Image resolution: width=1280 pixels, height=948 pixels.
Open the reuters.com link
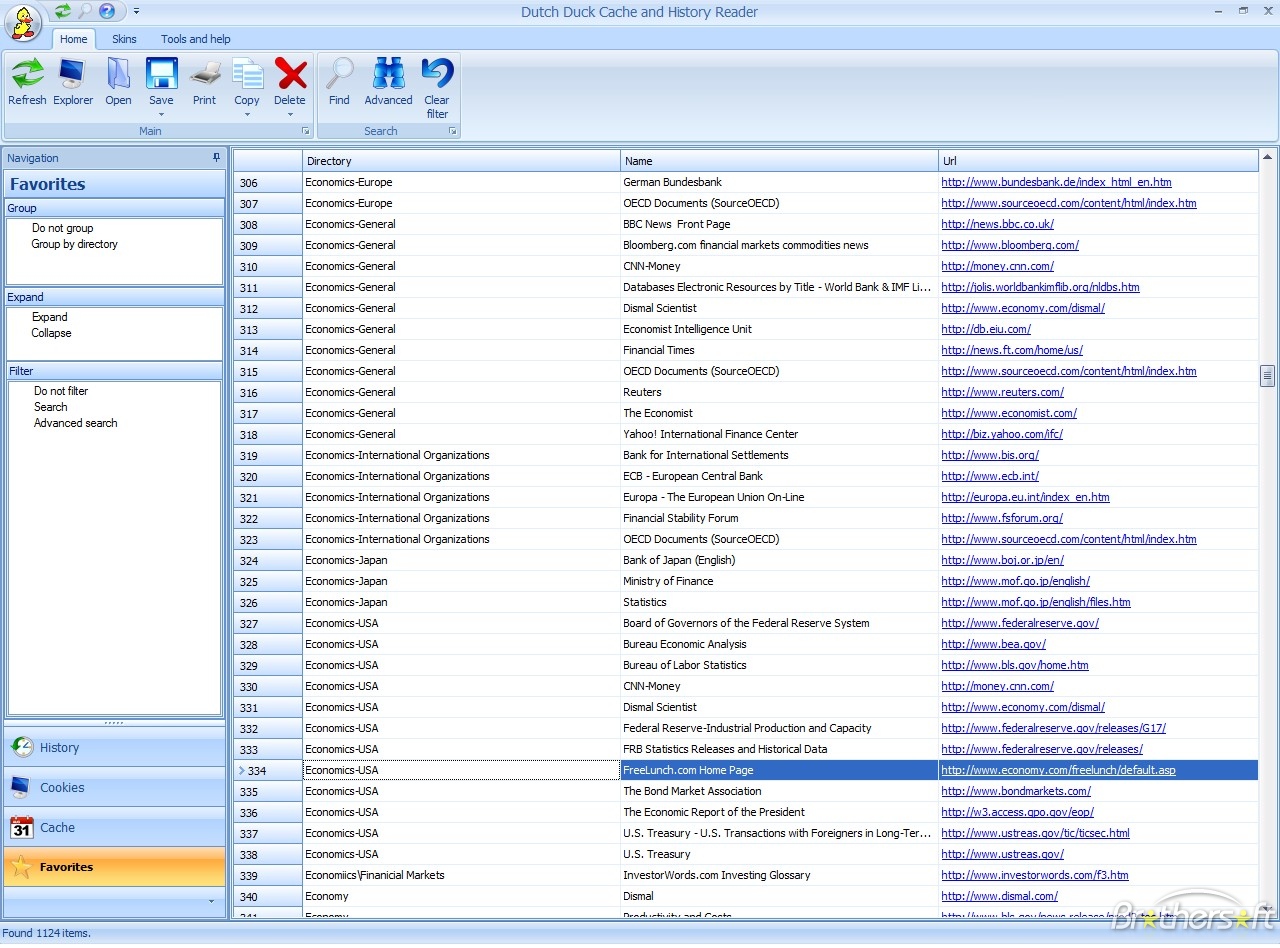point(1002,392)
